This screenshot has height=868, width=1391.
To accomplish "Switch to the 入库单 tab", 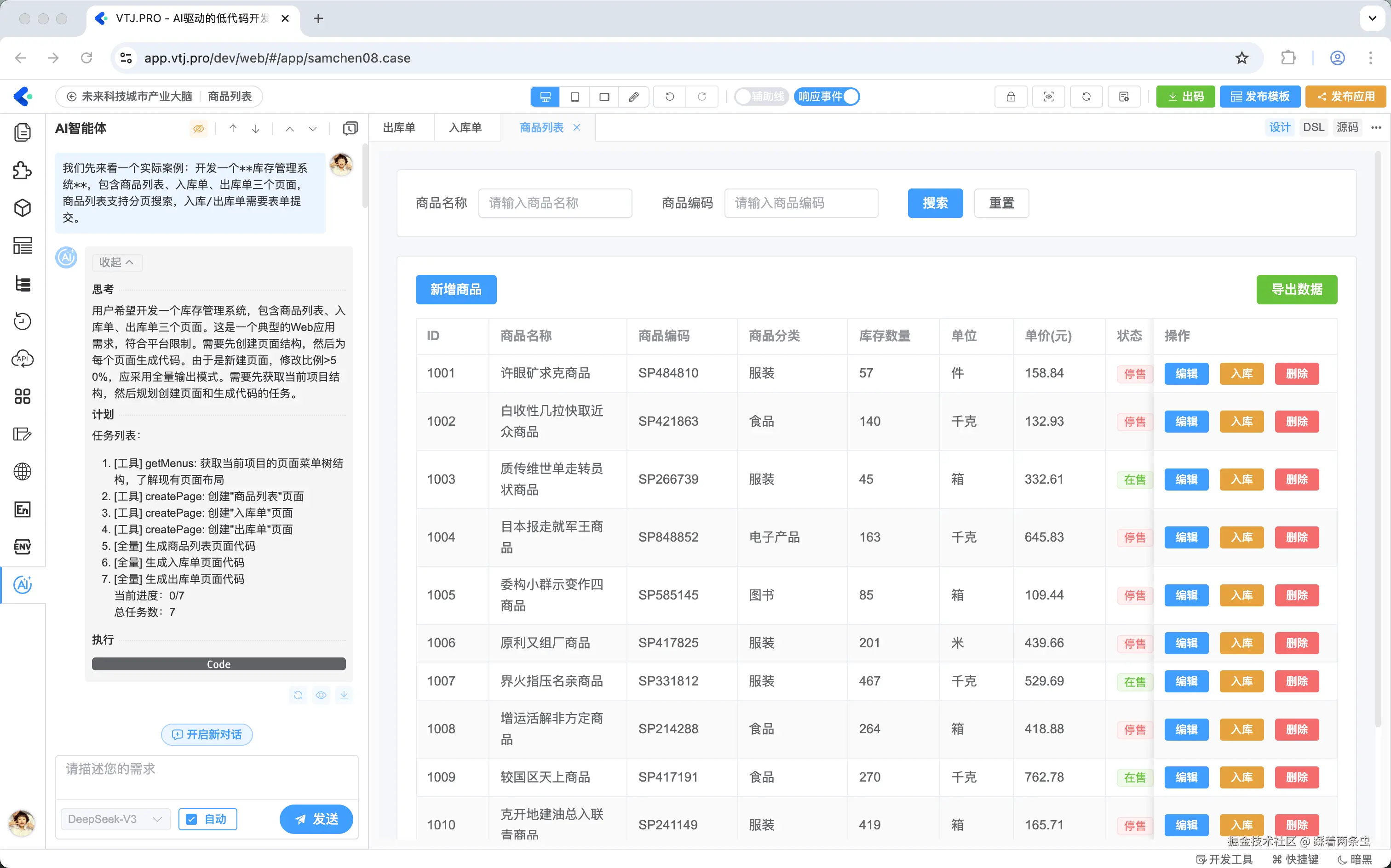I will click(x=465, y=127).
